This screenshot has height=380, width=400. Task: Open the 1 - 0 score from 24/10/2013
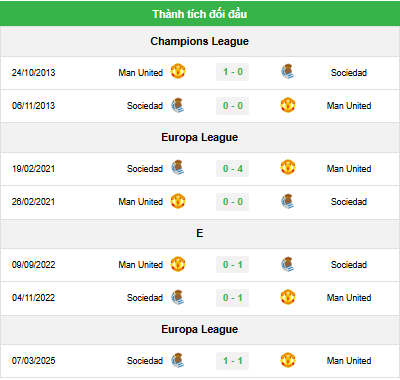(x=233, y=72)
